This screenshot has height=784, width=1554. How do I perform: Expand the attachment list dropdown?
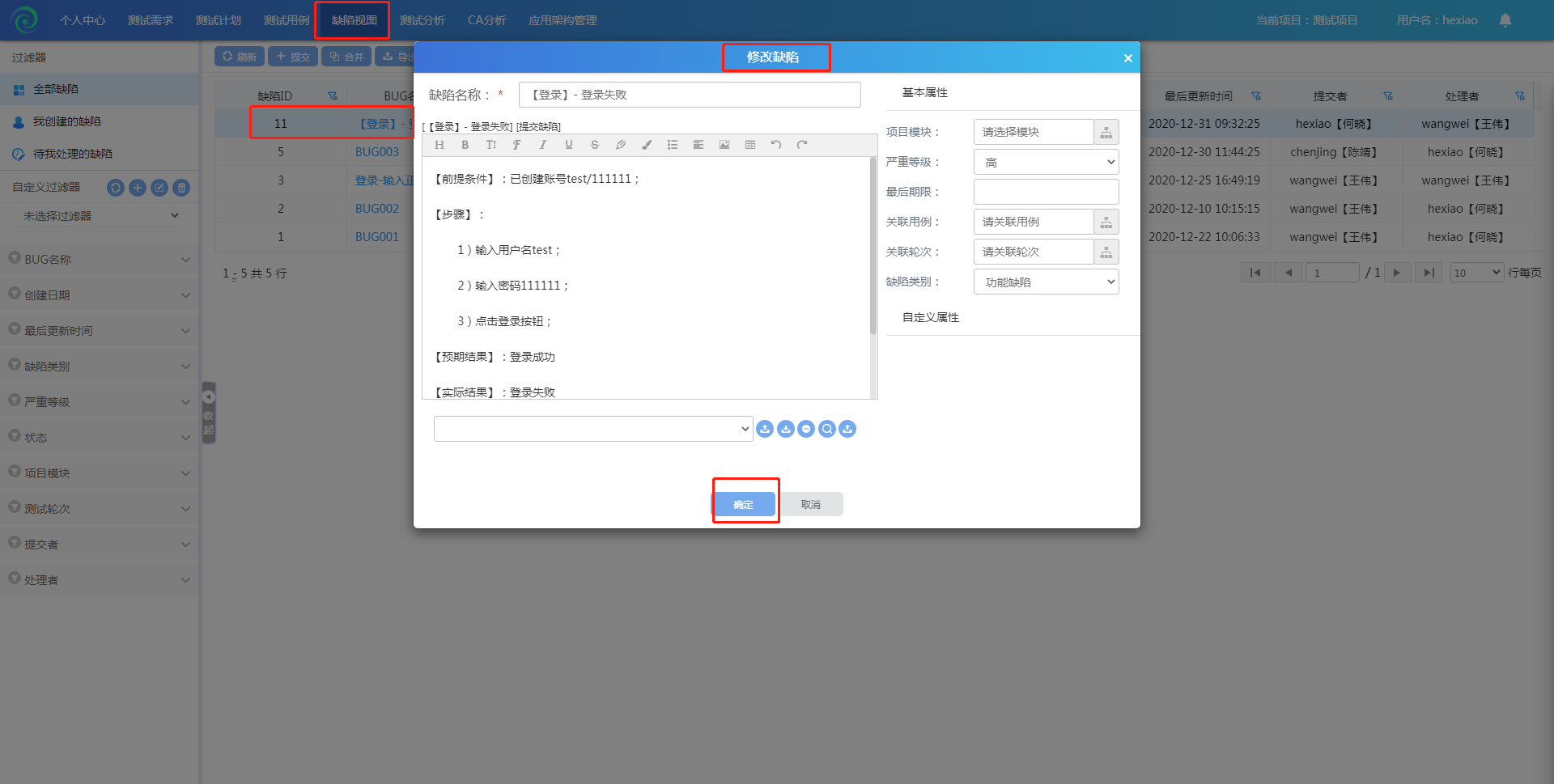(x=593, y=429)
